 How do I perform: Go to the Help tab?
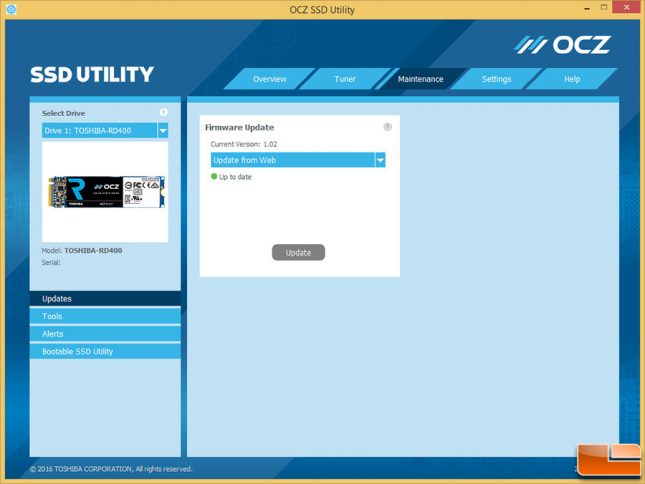(x=572, y=79)
